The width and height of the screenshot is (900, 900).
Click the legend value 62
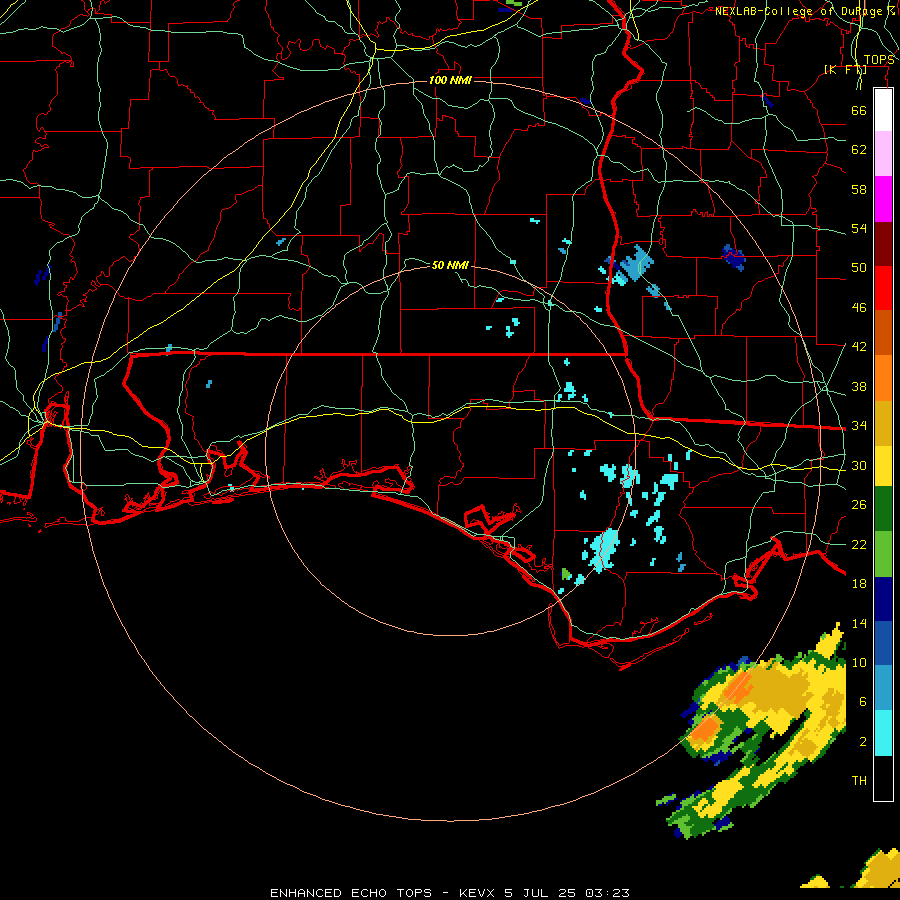click(x=859, y=150)
